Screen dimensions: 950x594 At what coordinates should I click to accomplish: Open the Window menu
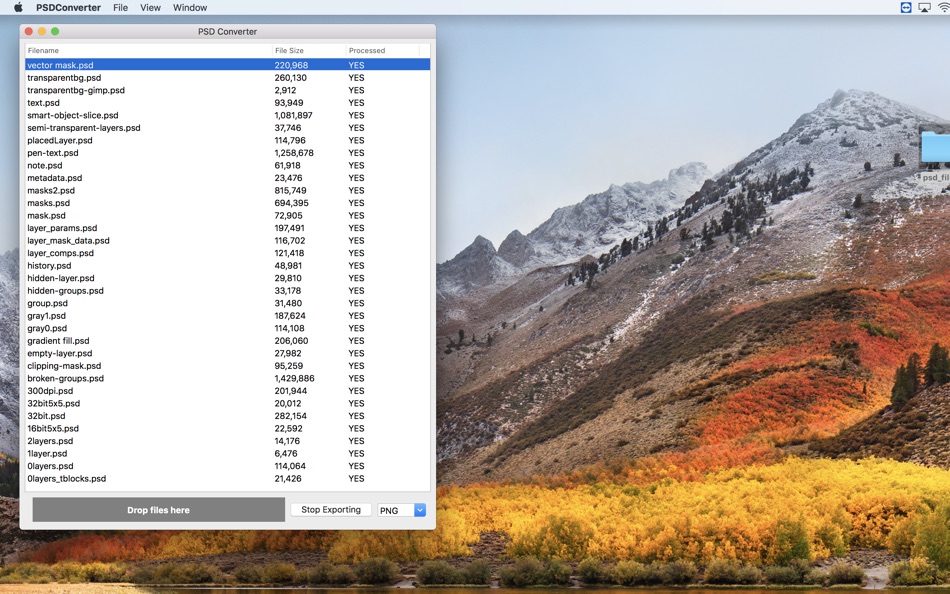click(x=190, y=7)
